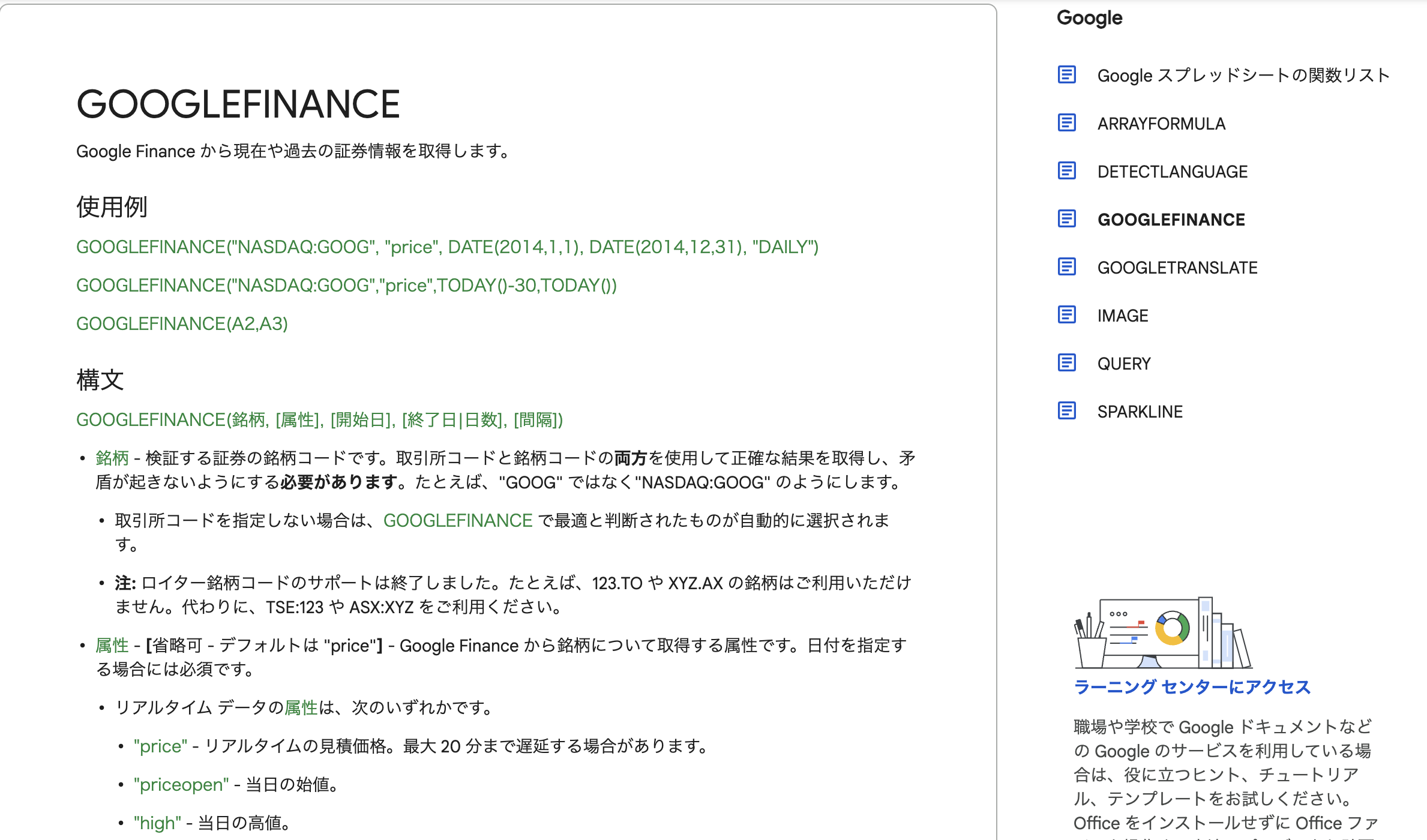Open the GOOGLETRANSLATE help article

tap(1177, 267)
